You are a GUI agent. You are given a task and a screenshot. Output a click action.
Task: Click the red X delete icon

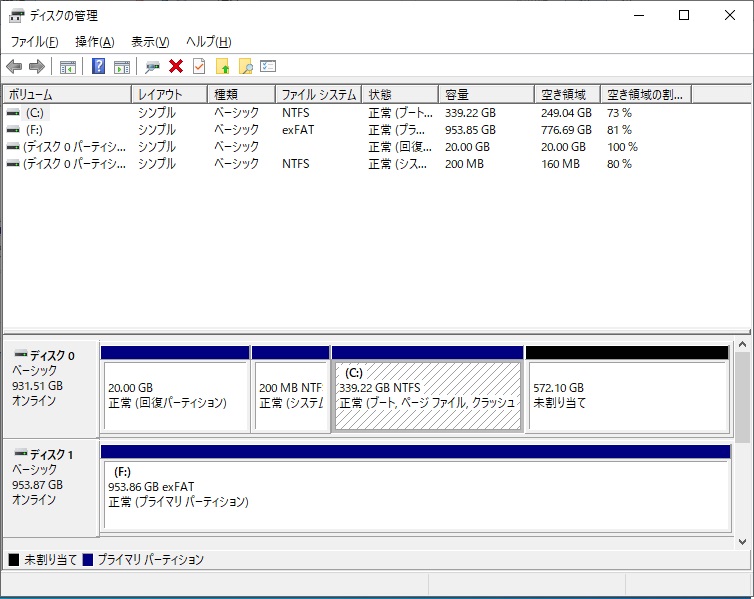click(x=176, y=66)
